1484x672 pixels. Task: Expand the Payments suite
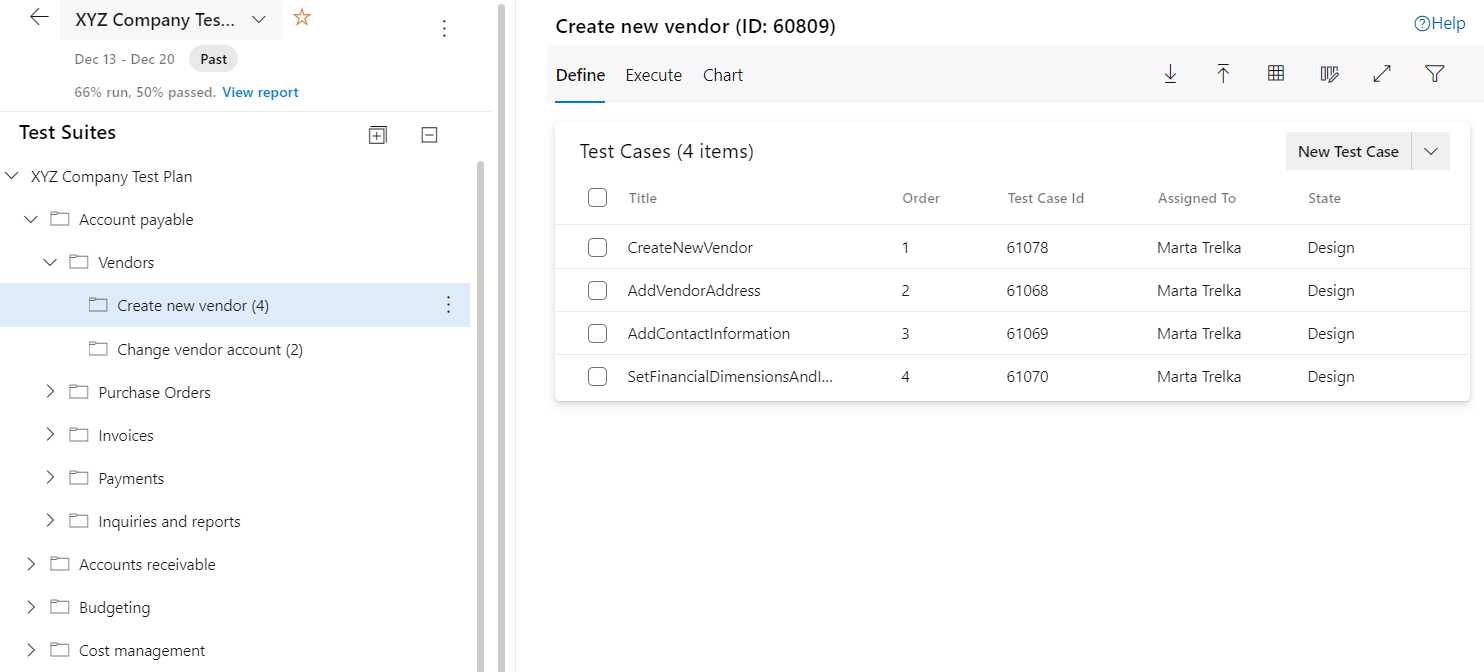coord(50,478)
